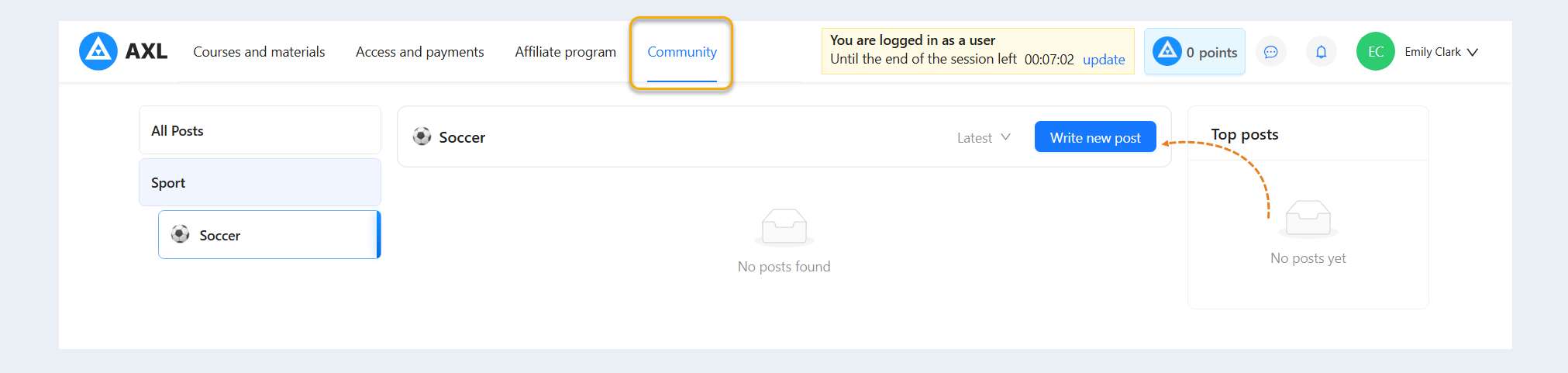Click the update session link

(1104, 60)
